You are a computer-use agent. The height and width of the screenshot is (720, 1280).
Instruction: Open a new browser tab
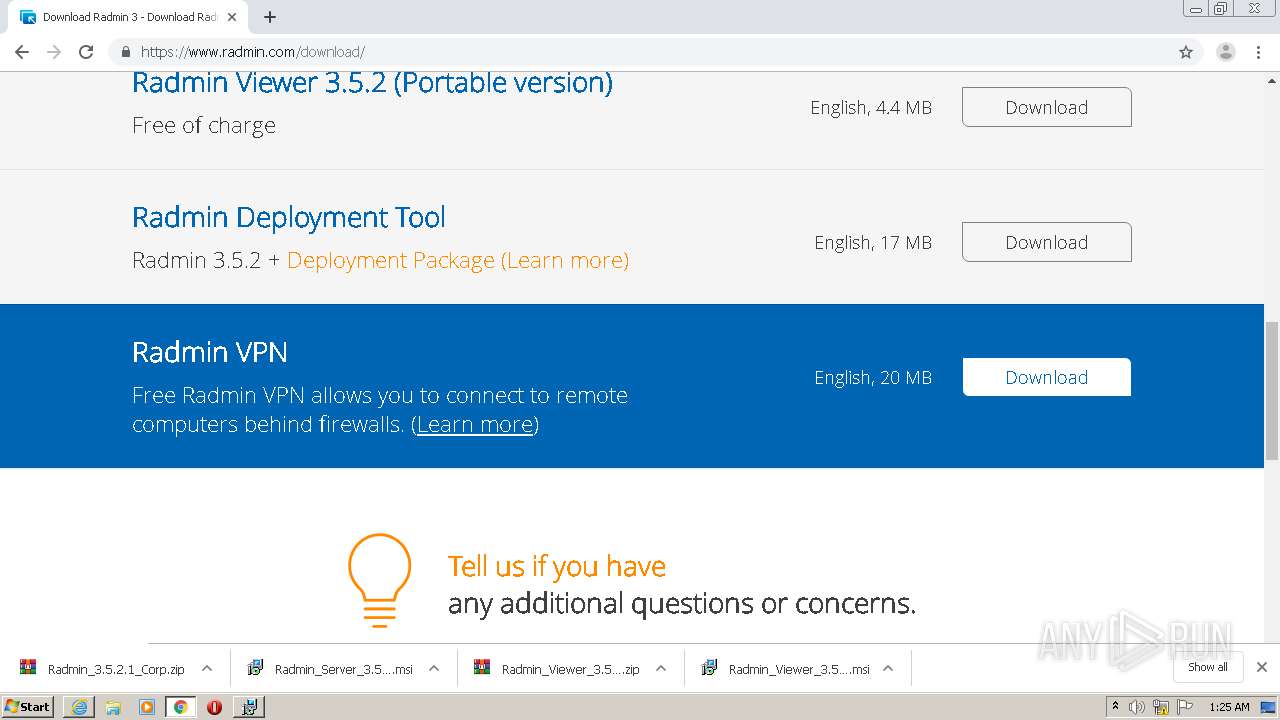270,17
